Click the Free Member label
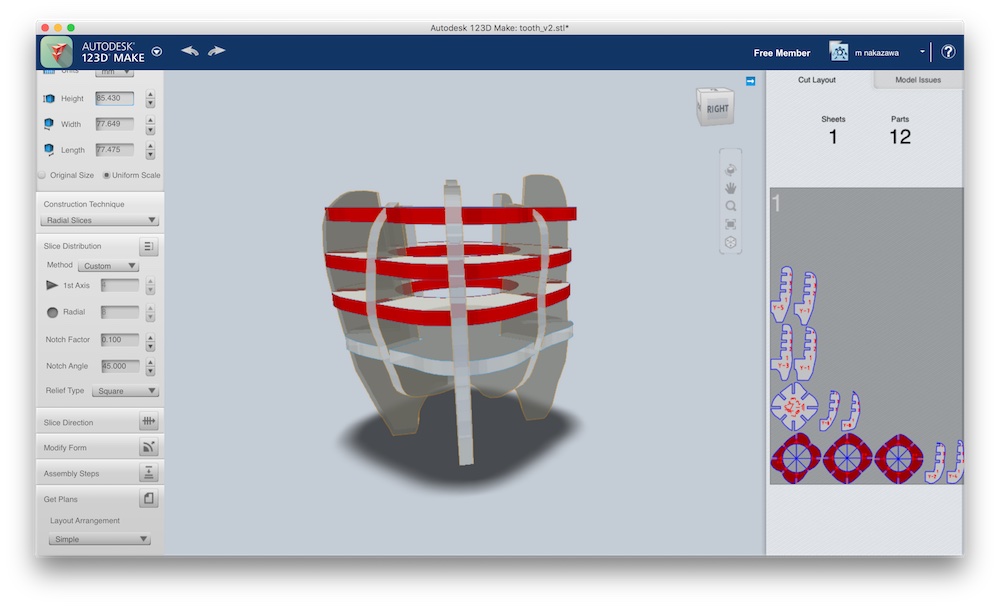Image resolution: width=1000 pixels, height=607 pixels. pos(782,53)
